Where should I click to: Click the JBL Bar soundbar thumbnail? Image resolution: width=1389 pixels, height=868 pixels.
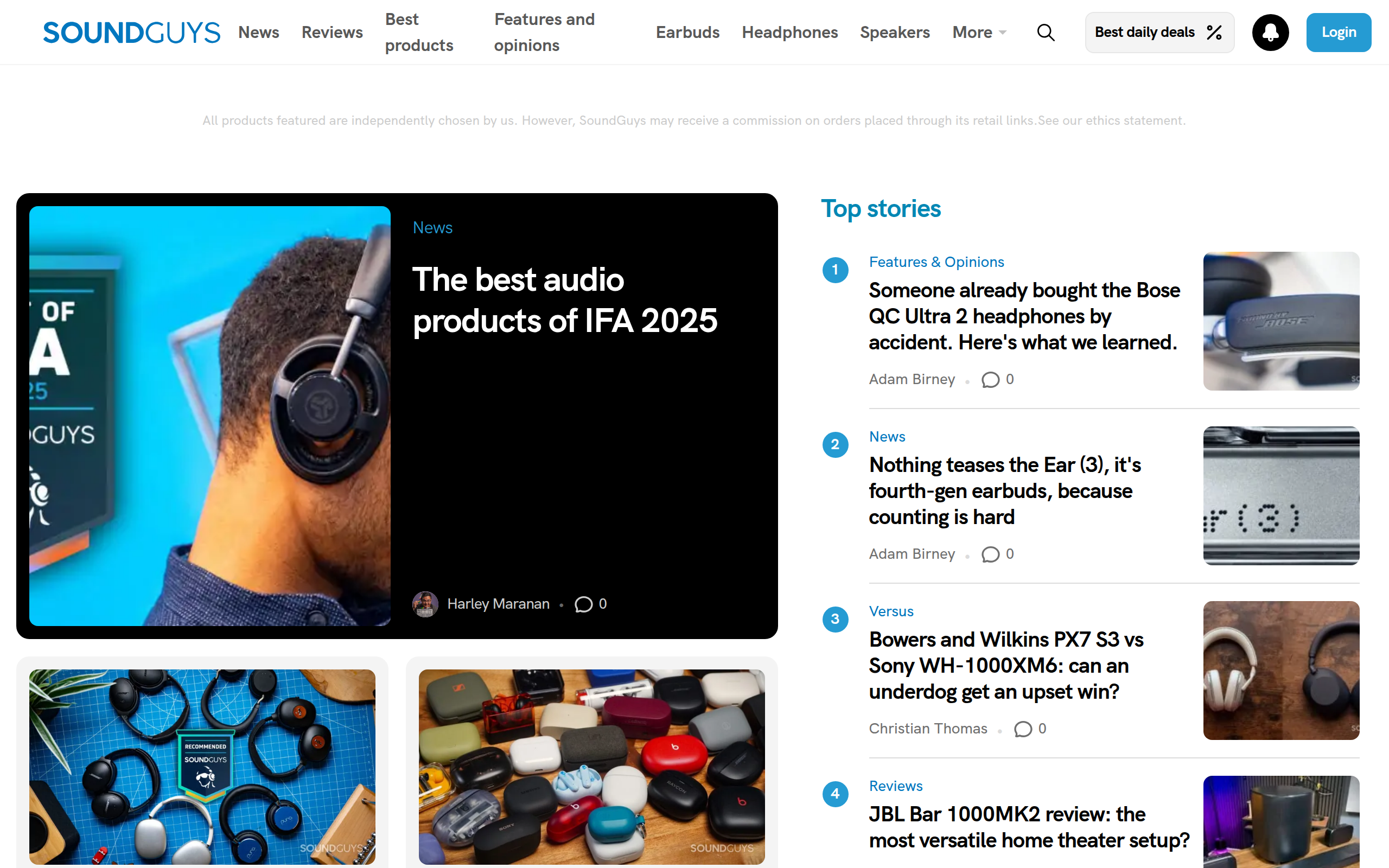click(x=1281, y=822)
